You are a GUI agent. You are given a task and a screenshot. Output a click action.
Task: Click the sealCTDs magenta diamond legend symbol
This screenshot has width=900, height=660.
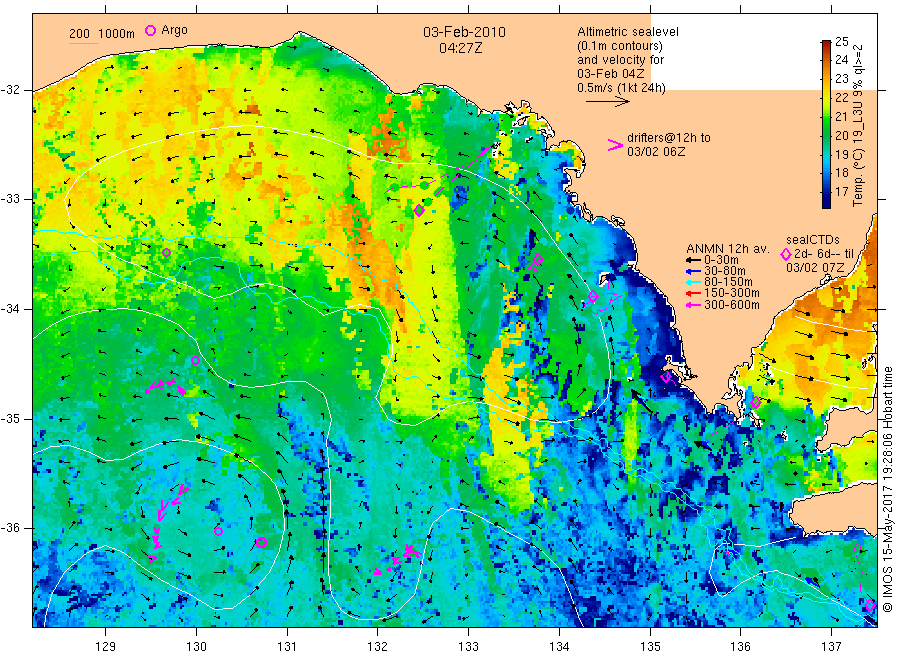(786, 254)
